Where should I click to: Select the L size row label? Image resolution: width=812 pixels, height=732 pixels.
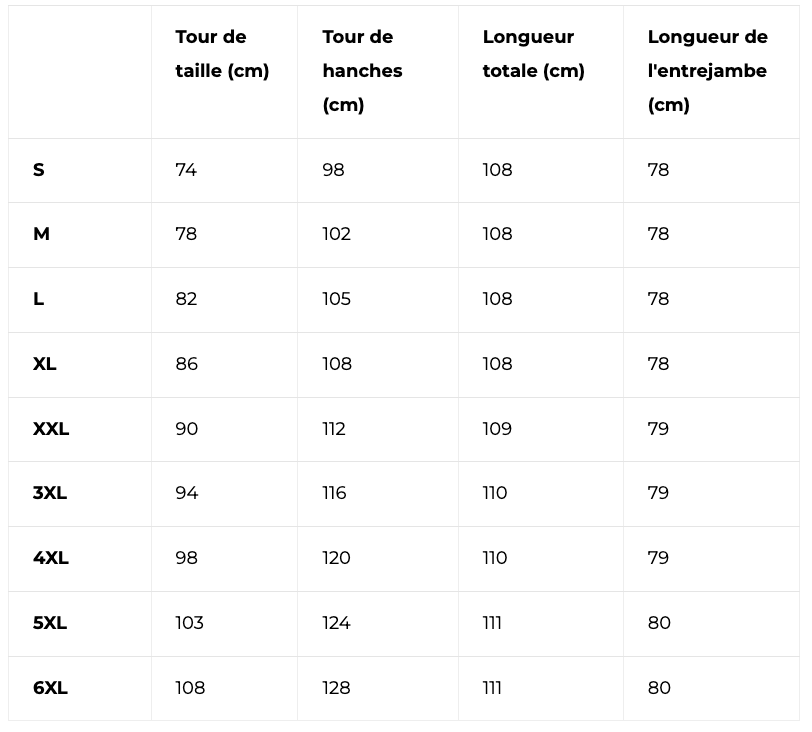pos(39,299)
